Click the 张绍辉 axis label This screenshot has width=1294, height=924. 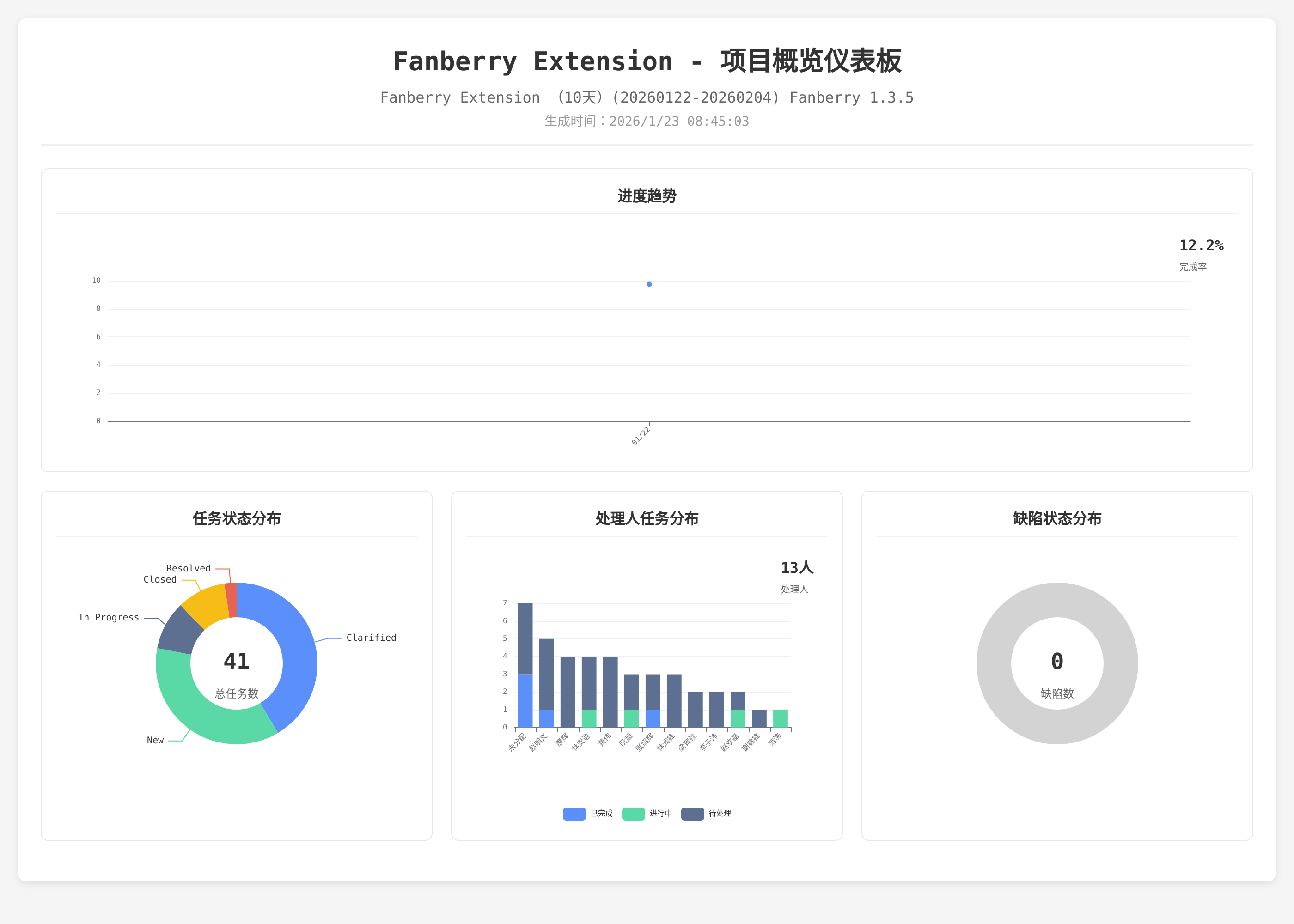645,742
